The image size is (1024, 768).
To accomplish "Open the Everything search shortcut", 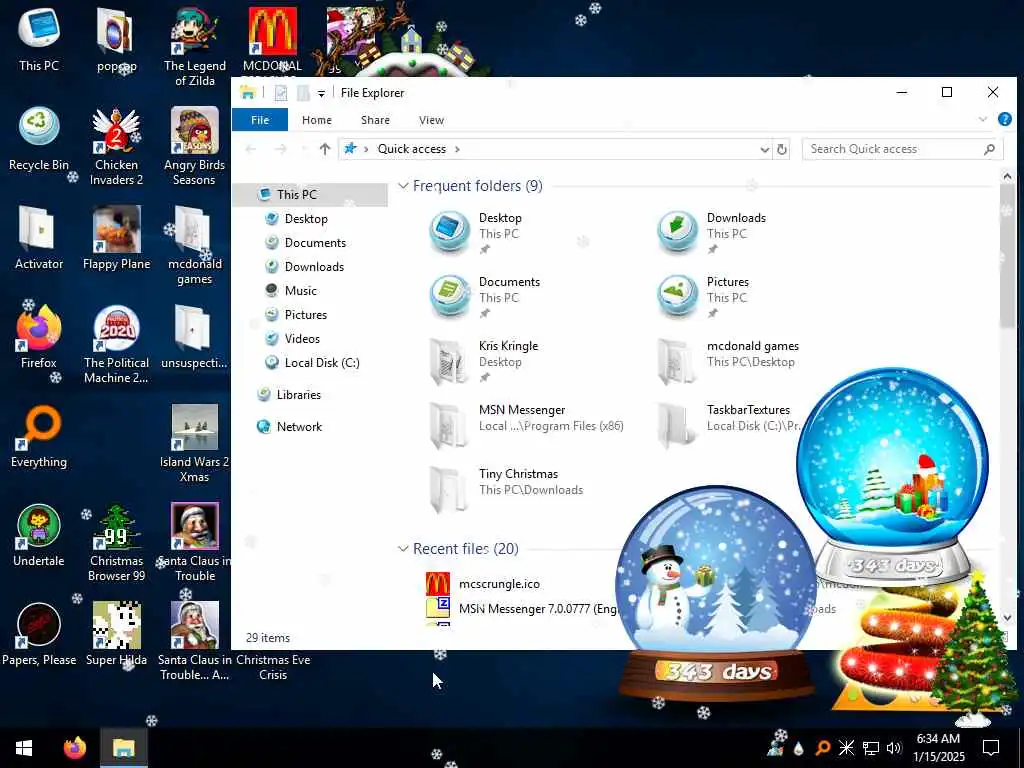I will (39, 436).
